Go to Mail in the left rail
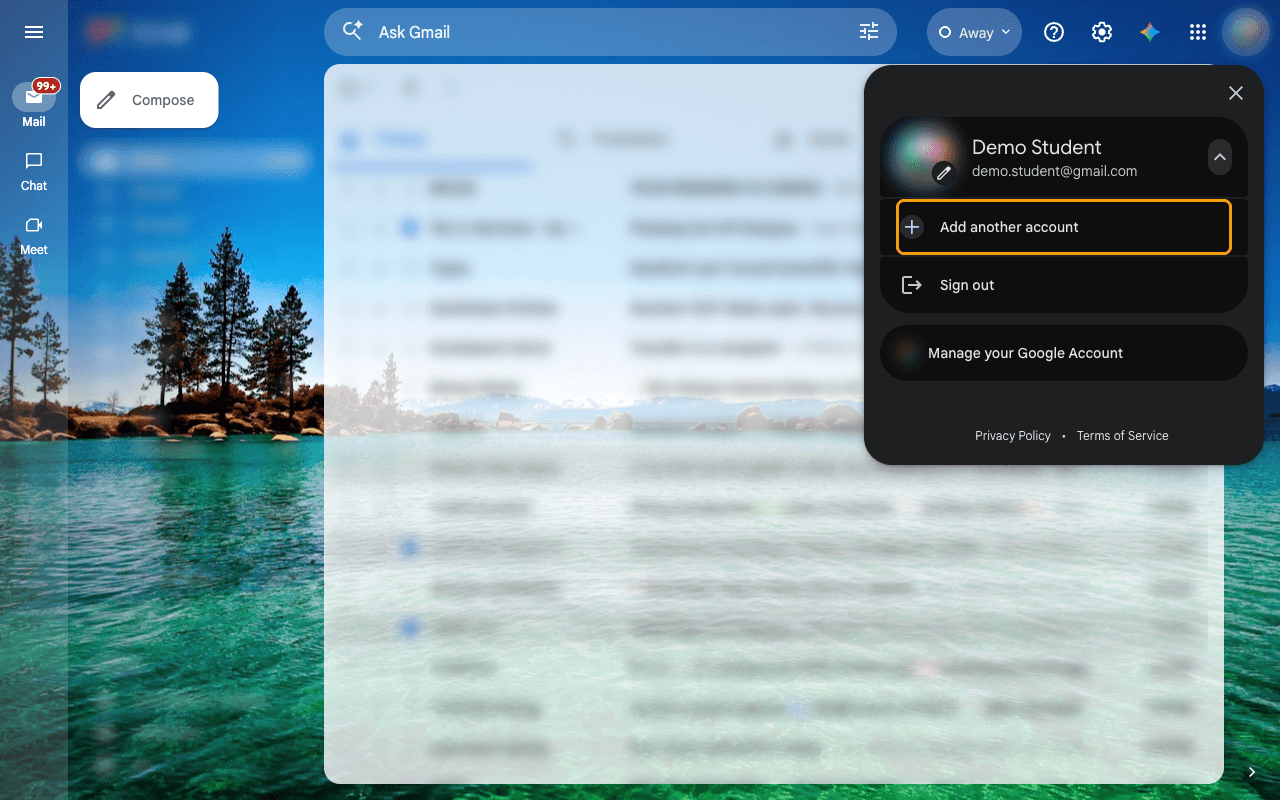Viewport: 1280px width, 800px height. pos(34,105)
